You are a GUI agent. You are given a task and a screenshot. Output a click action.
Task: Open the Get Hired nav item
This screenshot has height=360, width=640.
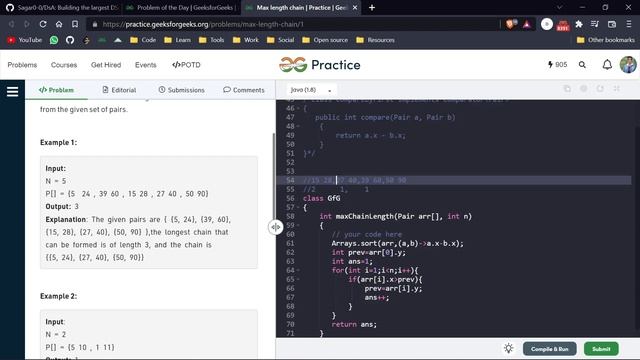[x=106, y=65]
